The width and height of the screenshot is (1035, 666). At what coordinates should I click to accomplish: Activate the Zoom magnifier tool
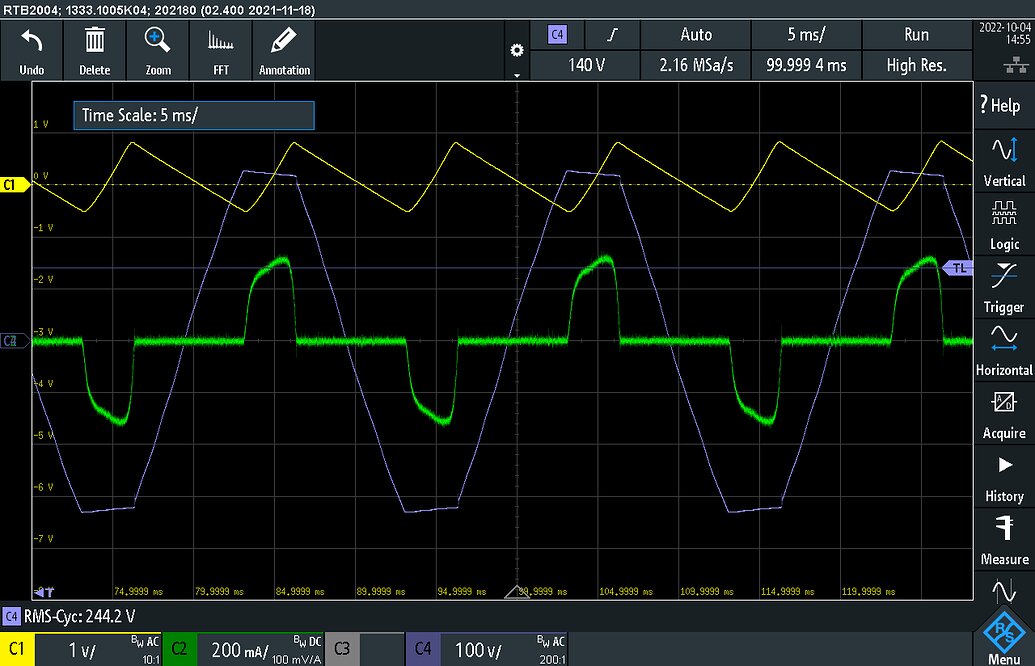(157, 40)
